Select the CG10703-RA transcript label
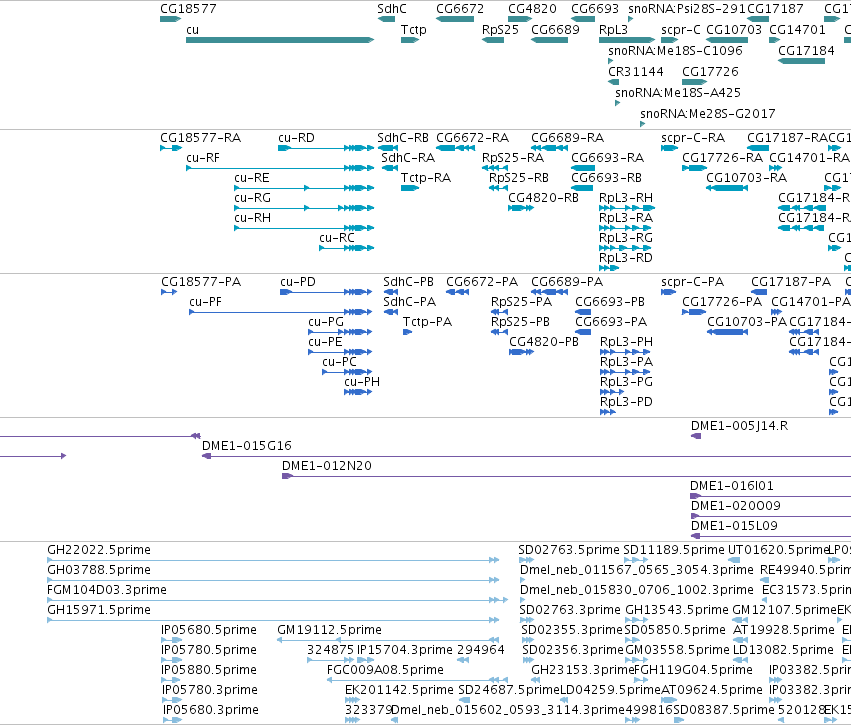The height and width of the screenshot is (725, 851). tap(746, 178)
